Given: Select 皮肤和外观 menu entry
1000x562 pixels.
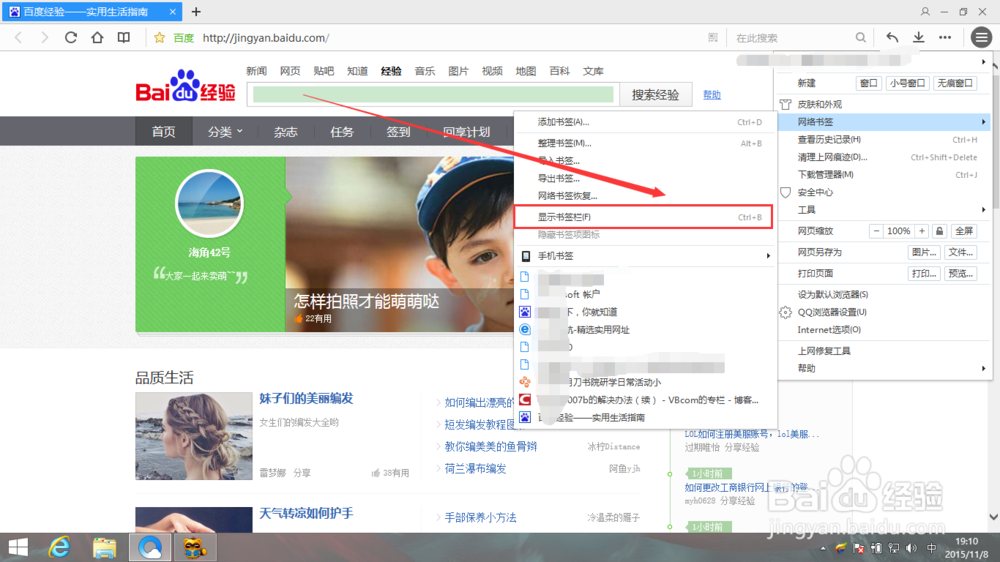Looking at the screenshot, I should click(884, 104).
